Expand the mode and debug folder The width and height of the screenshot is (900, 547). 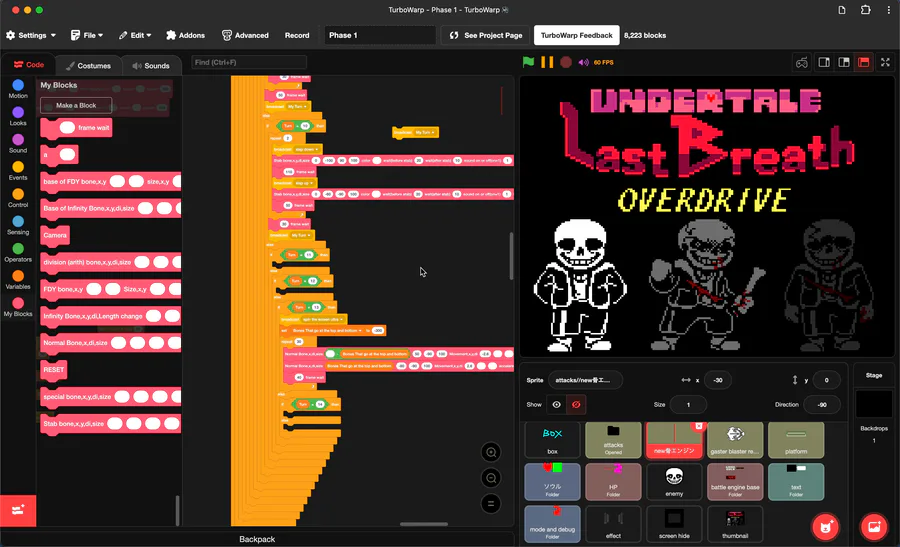point(552,524)
